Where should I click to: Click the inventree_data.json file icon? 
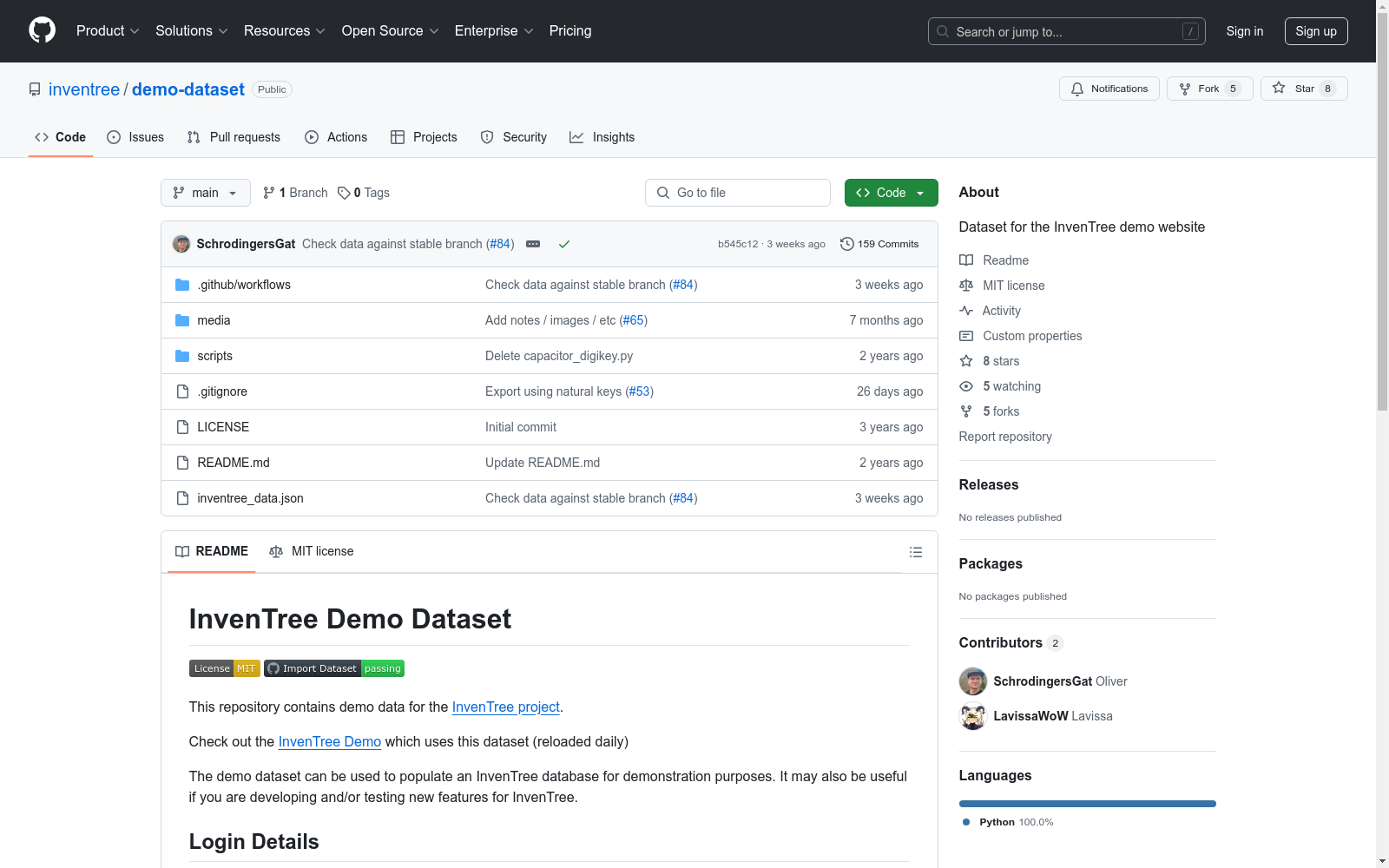[x=182, y=498]
